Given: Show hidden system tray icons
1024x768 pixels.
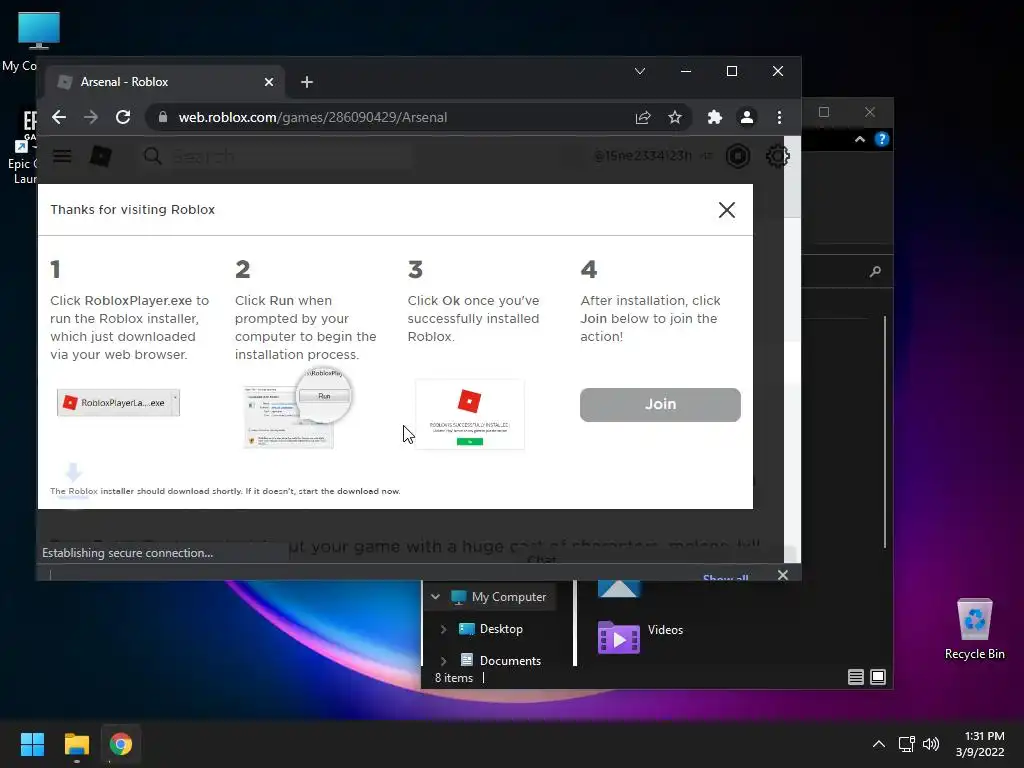Looking at the screenshot, I should click(879, 744).
